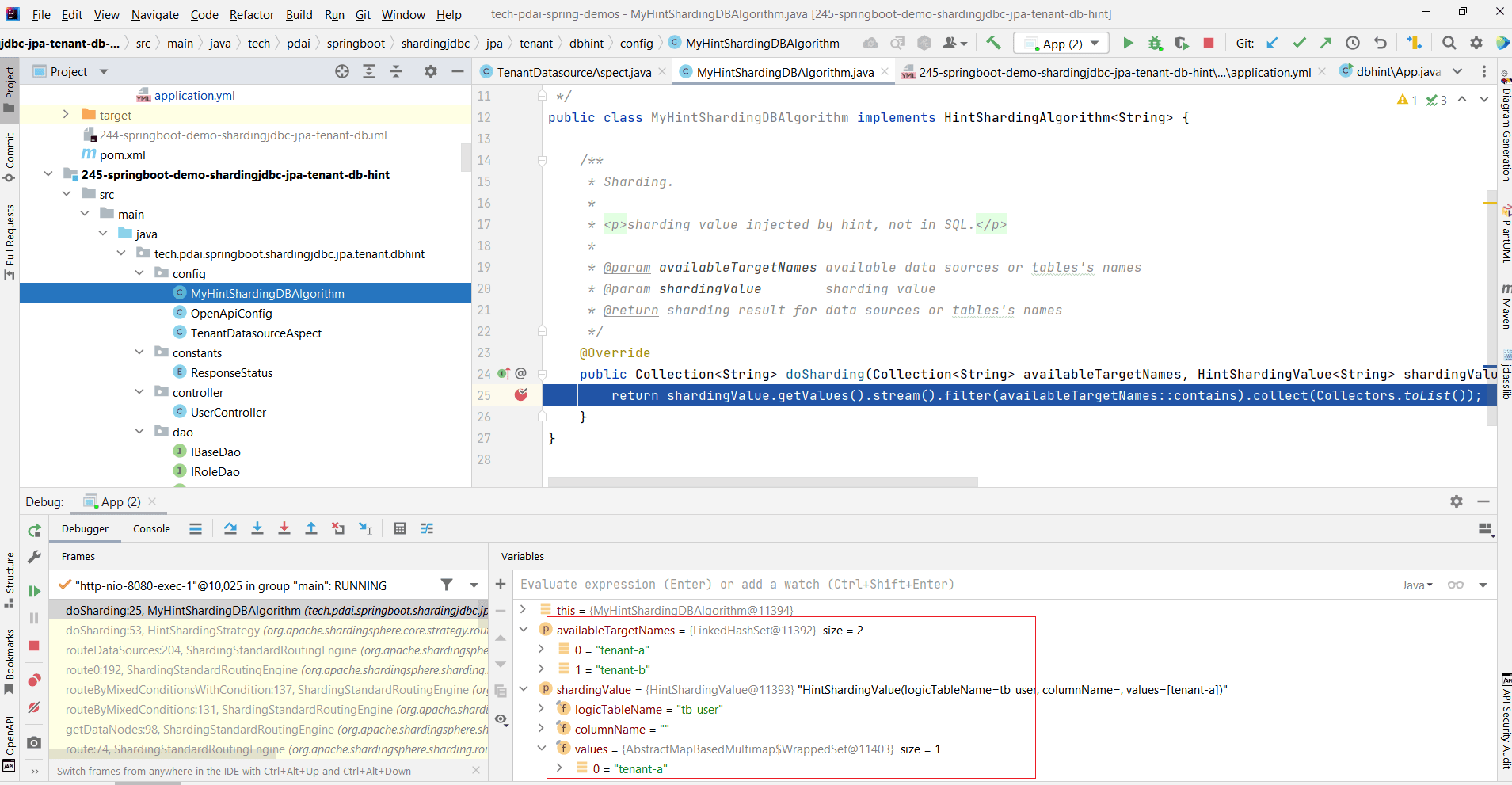This screenshot has width=1512, height=785.
Task: Expand the target folder in project tree
Action: (66, 115)
